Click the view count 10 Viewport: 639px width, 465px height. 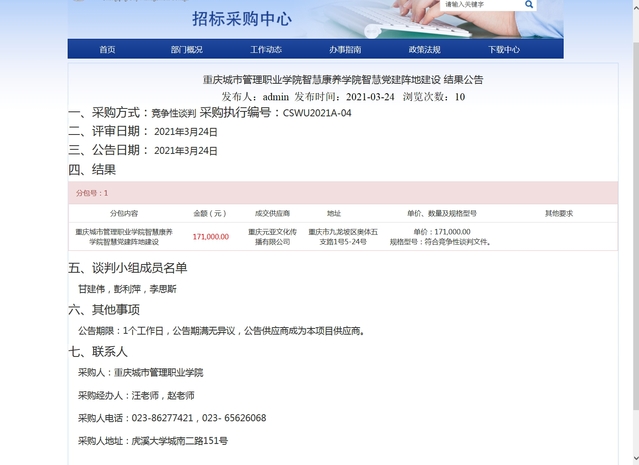pos(460,97)
